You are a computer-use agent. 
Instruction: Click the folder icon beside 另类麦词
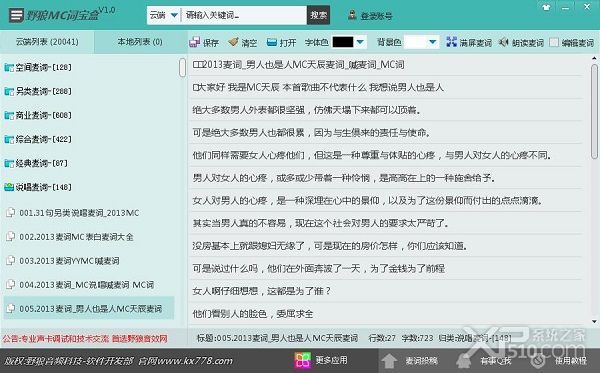pos(9,91)
